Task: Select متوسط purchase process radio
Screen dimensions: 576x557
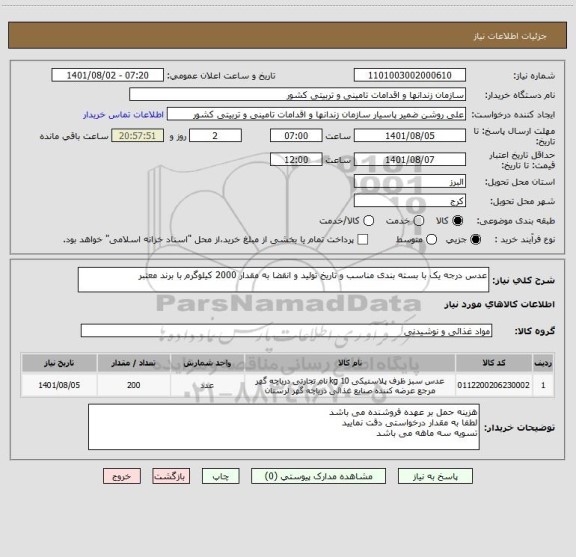Action: point(431,240)
